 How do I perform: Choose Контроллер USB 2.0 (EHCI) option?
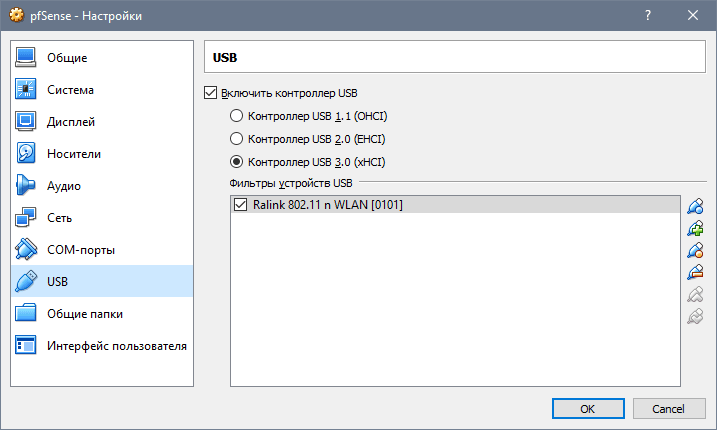tap(237, 139)
